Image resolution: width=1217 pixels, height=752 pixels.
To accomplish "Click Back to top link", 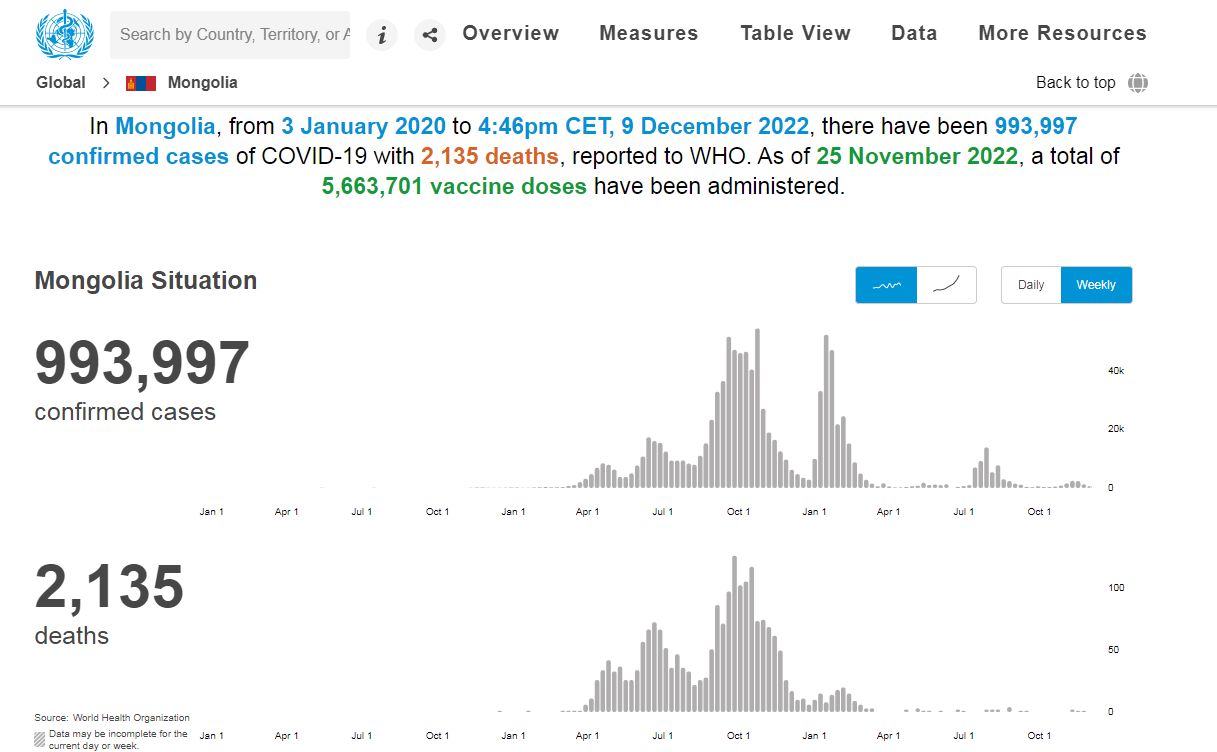I will (1076, 83).
